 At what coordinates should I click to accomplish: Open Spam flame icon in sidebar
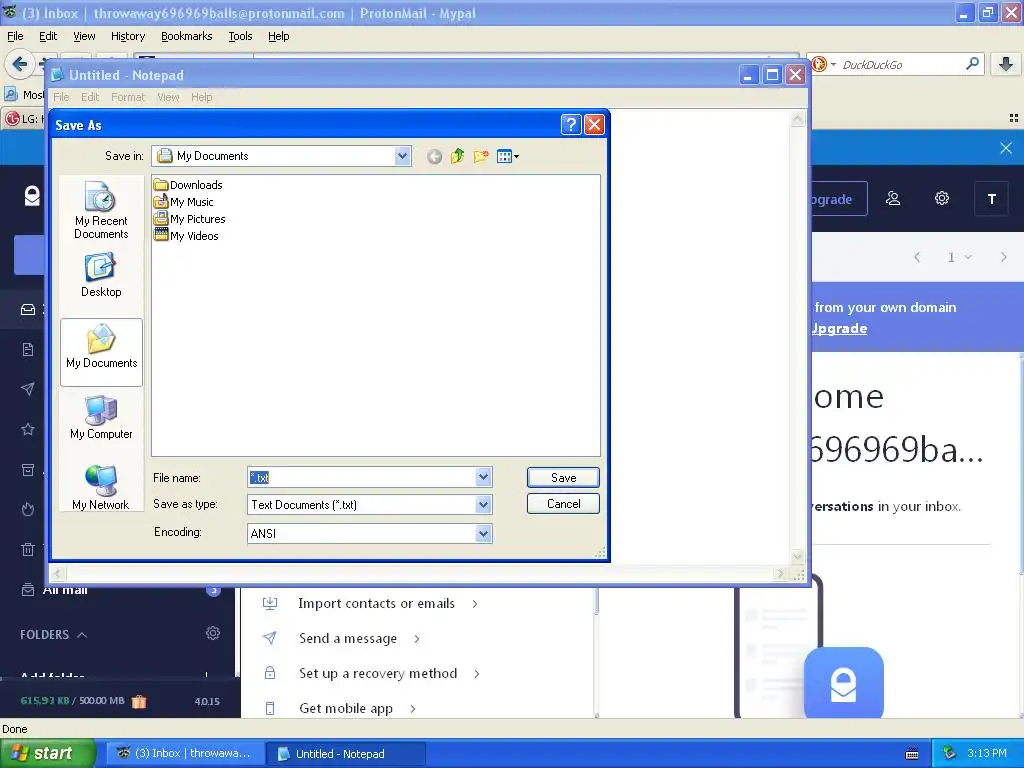(x=28, y=509)
